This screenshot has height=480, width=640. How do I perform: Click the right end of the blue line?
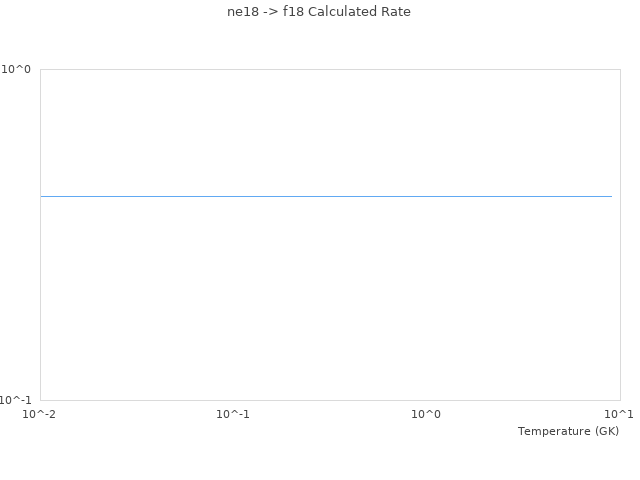click(611, 196)
